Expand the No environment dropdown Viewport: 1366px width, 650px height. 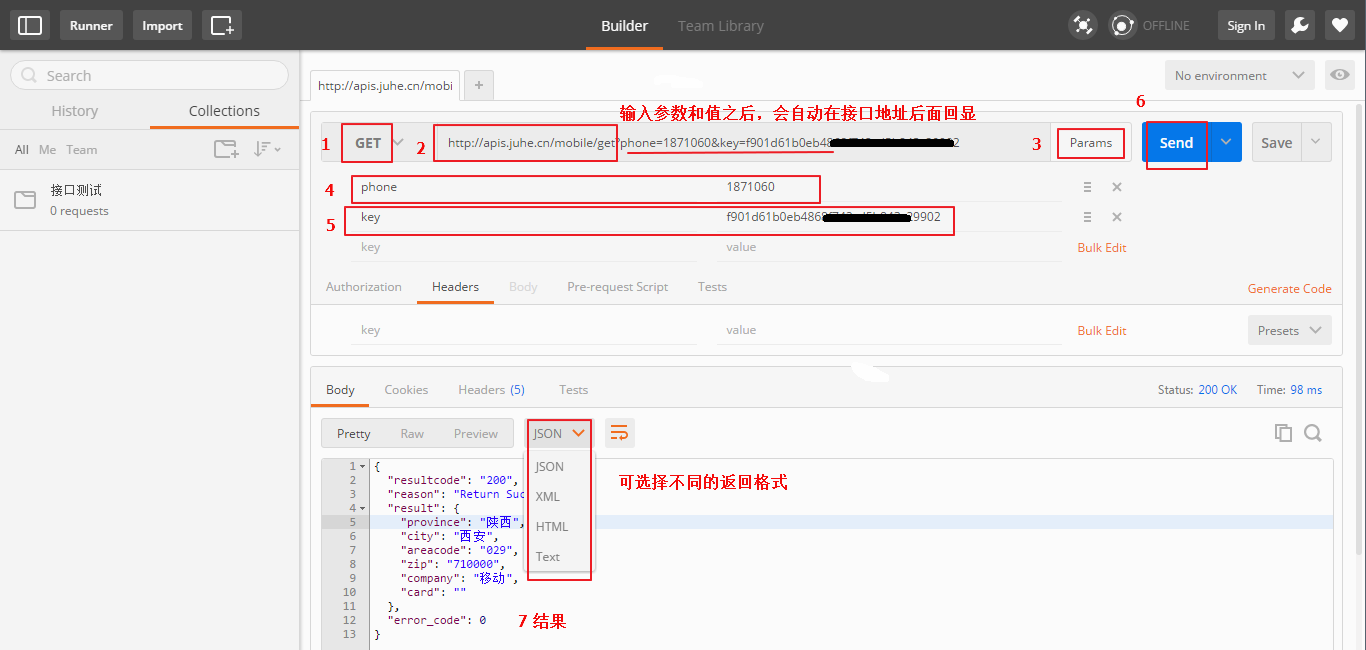point(1240,76)
